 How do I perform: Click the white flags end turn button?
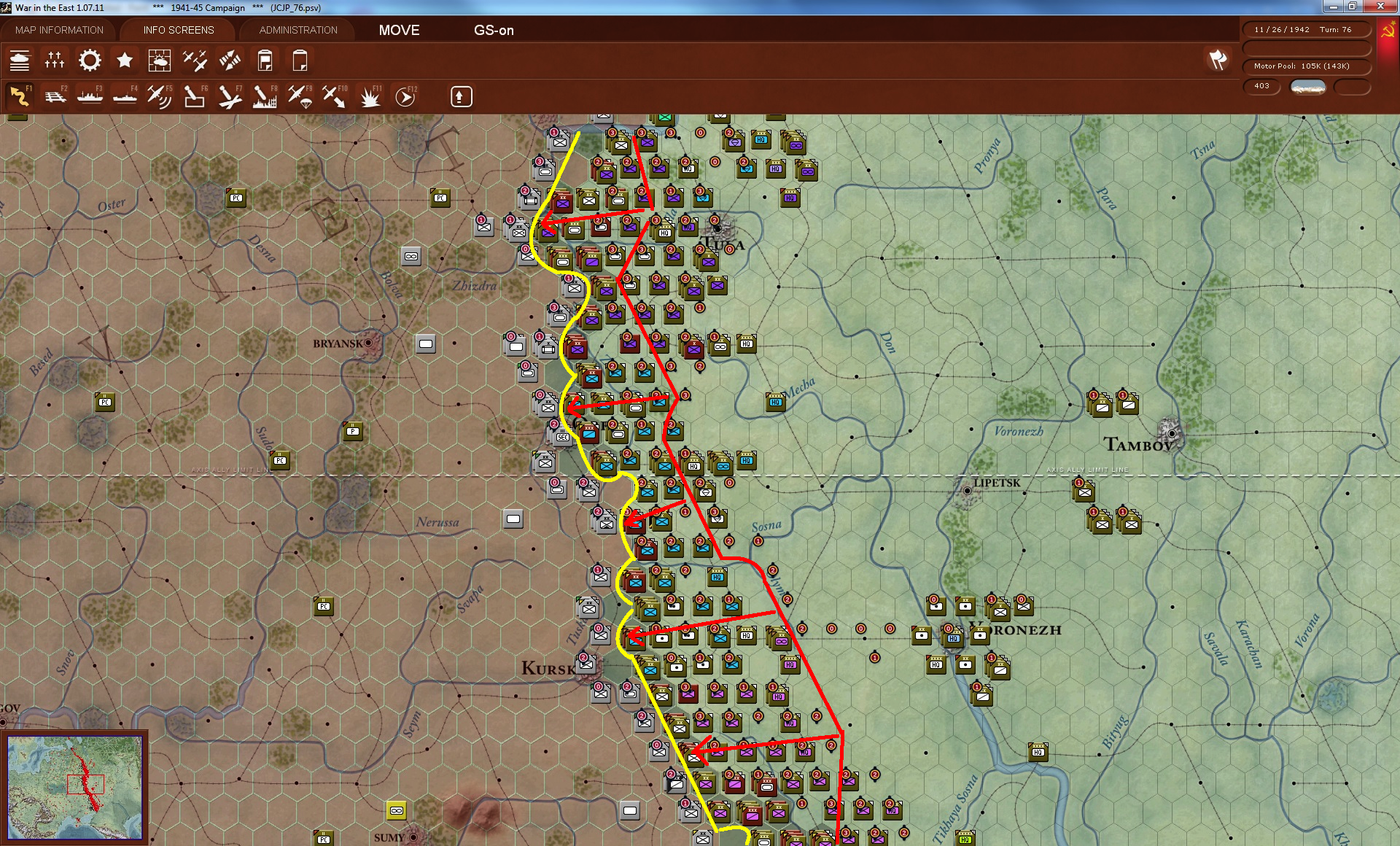tap(1218, 60)
